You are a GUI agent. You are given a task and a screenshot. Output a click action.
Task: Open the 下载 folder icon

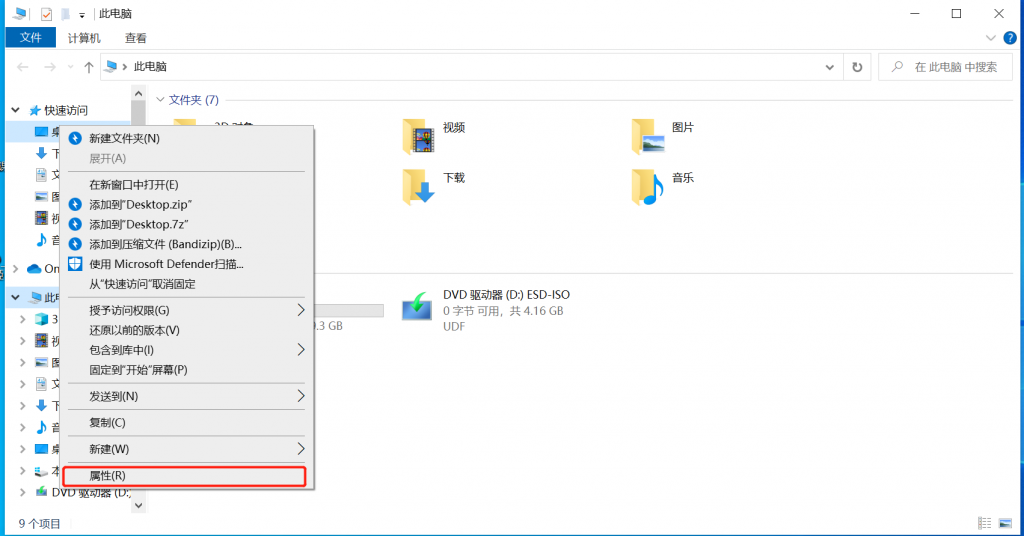(418, 186)
